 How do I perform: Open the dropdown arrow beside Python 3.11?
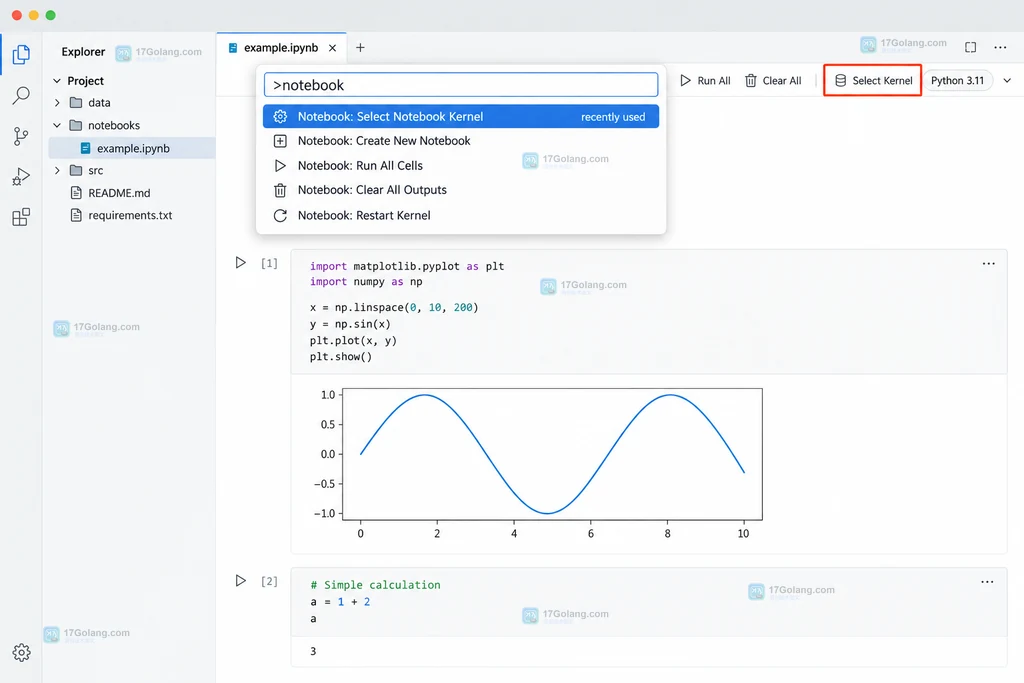[x=1007, y=81]
